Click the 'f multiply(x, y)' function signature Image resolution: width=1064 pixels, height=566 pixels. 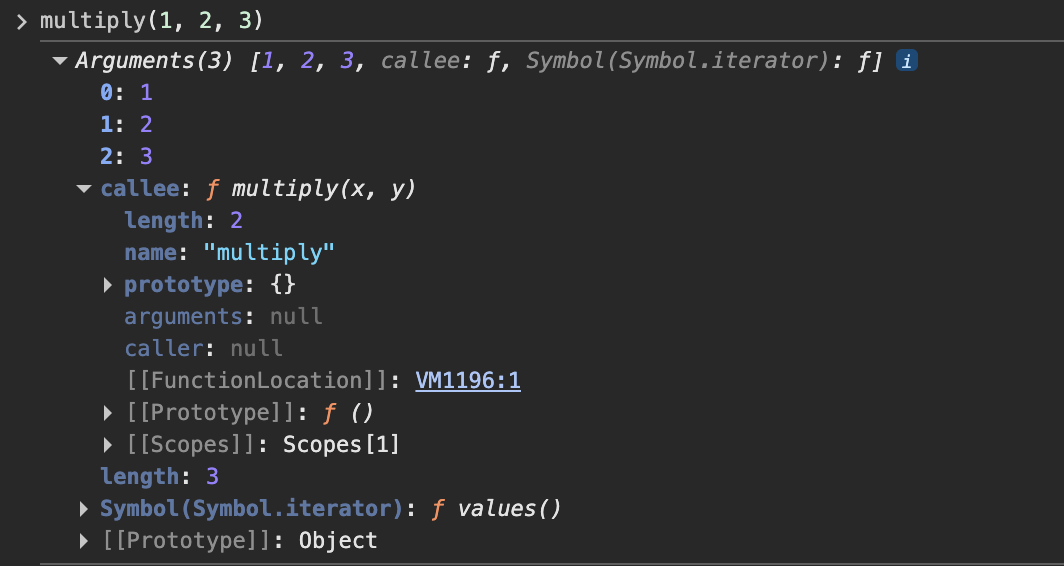pos(310,189)
